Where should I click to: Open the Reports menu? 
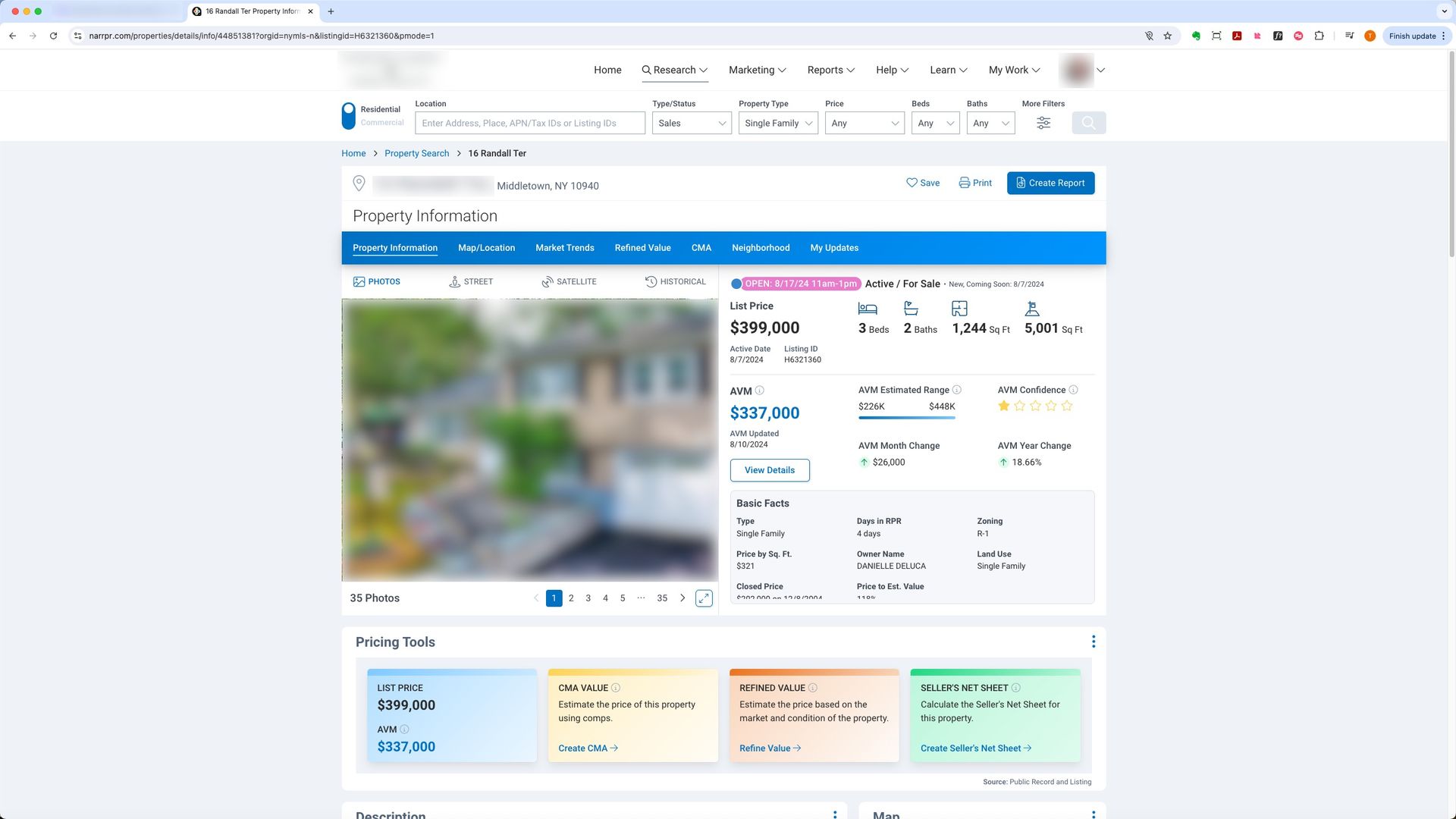pyautogui.click(x=830, y=70)
